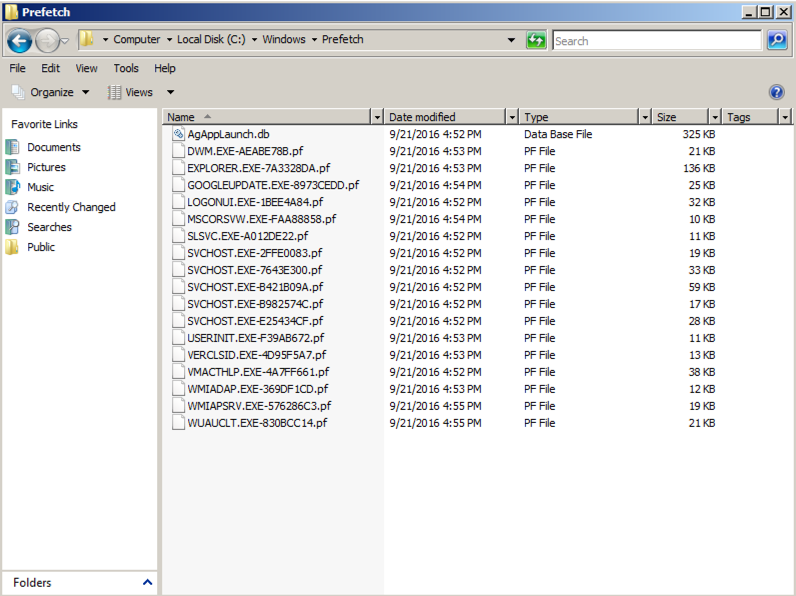
Task: Select WMIAPSRV.EXE-576286C3.pf file name
Action: (259, 406)
